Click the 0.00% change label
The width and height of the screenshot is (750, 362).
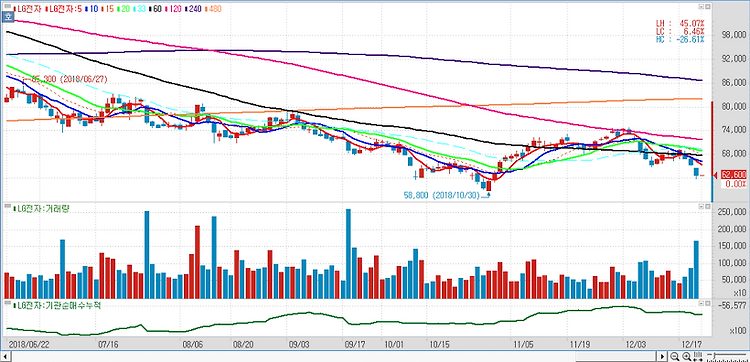click(x=733, y=184)
